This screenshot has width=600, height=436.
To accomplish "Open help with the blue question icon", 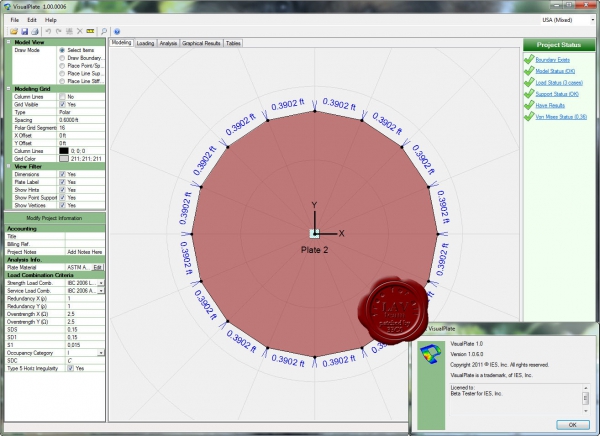I will (x=117, y=31).
